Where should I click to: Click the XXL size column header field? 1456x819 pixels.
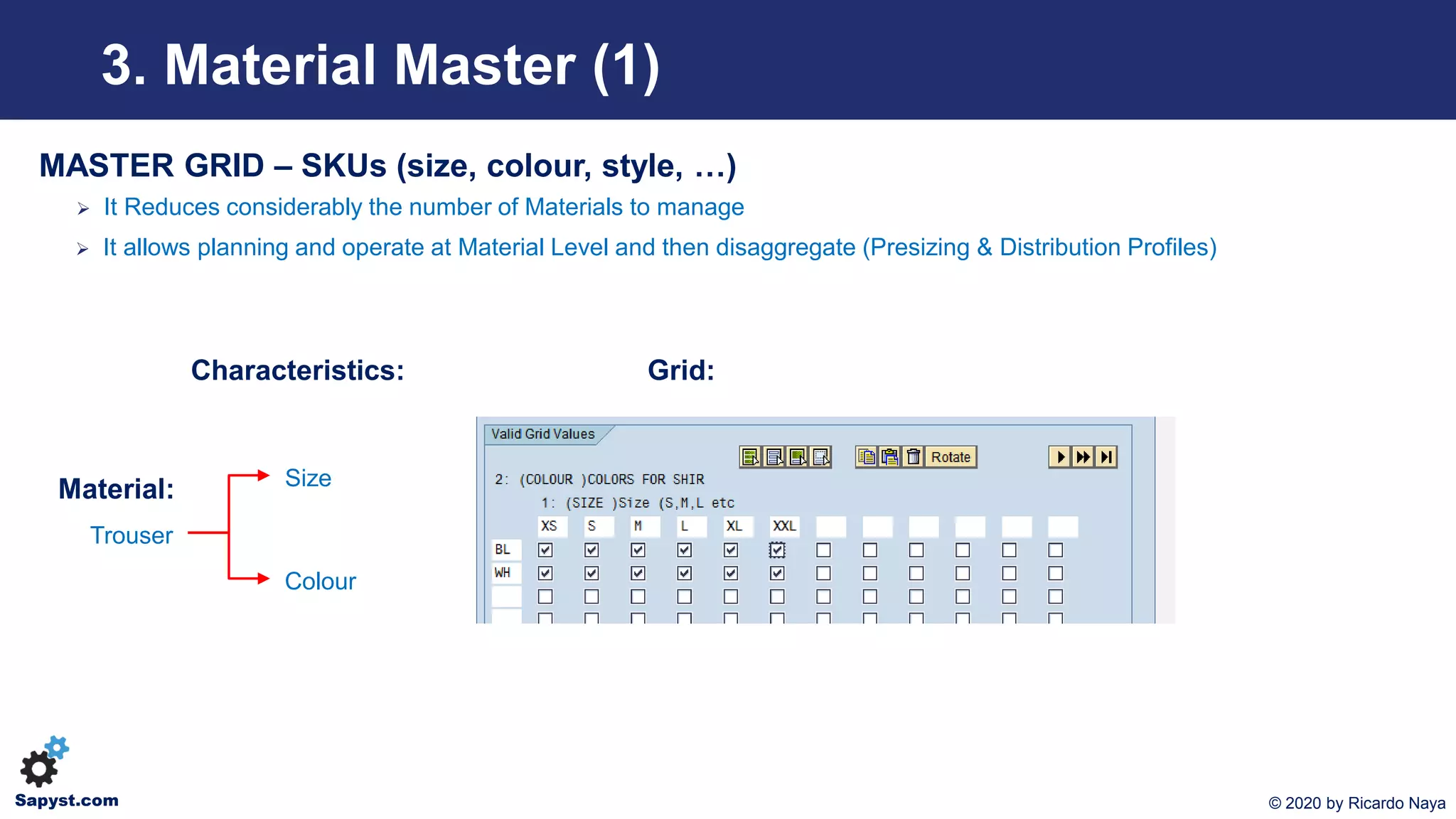tap(785, 527)
